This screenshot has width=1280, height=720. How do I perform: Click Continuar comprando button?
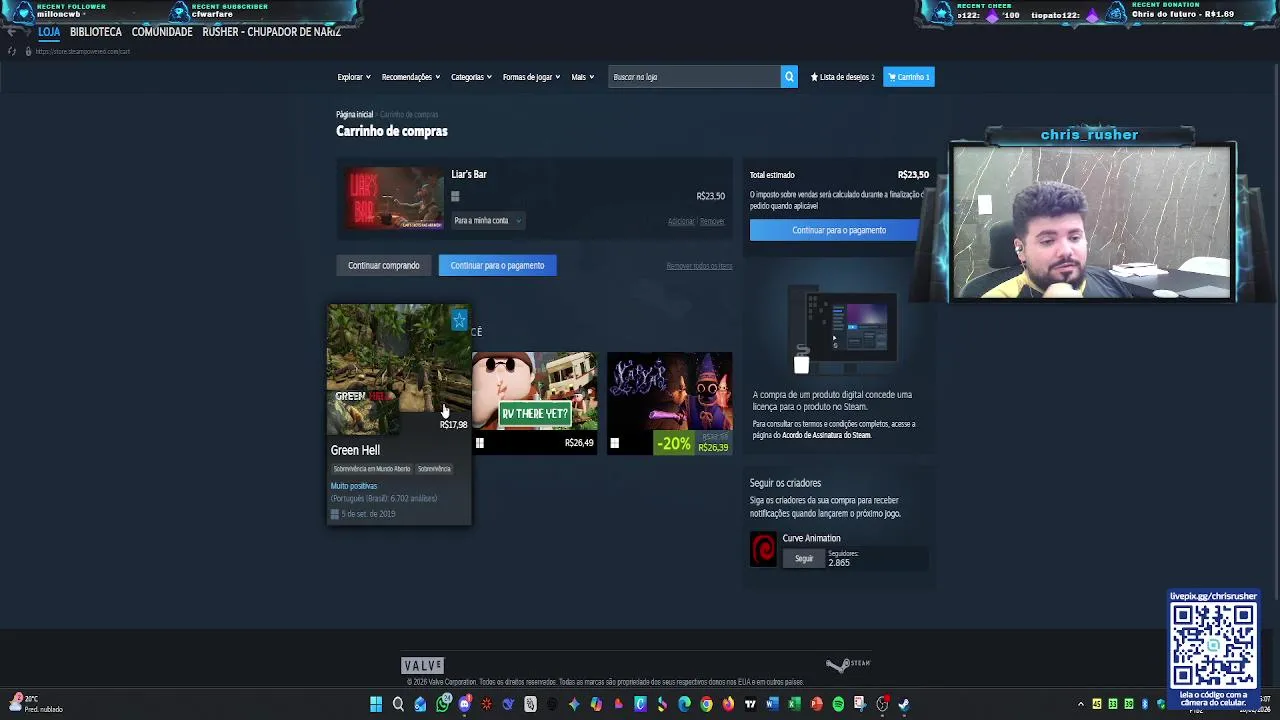point(384,265)
